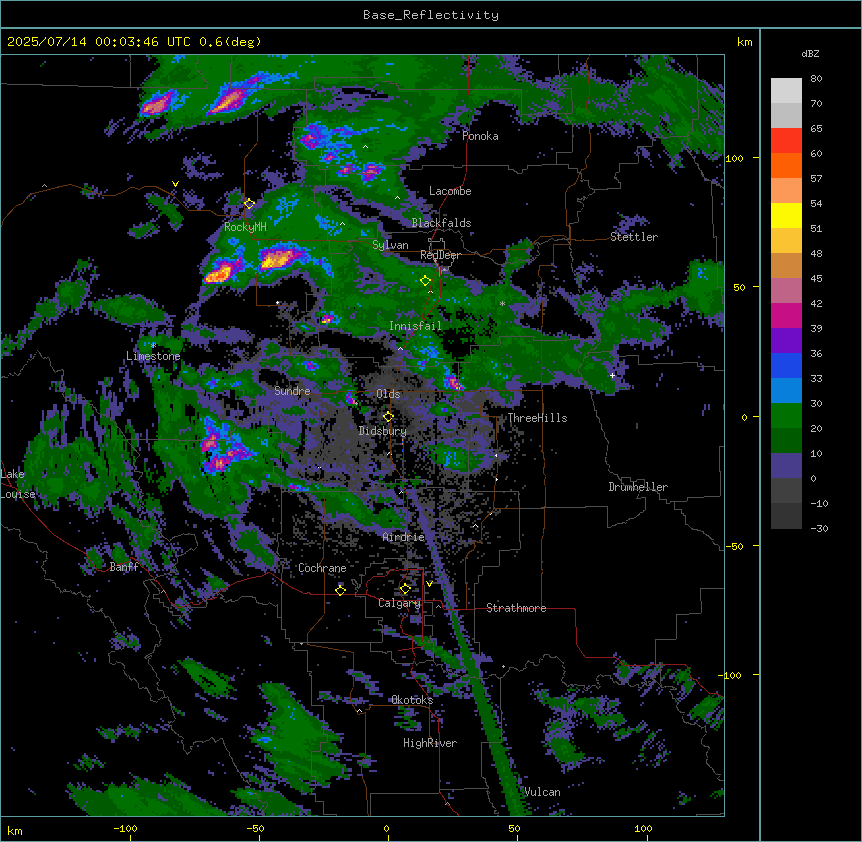
Task: Click the RedDeer city label
Action: 440,255
